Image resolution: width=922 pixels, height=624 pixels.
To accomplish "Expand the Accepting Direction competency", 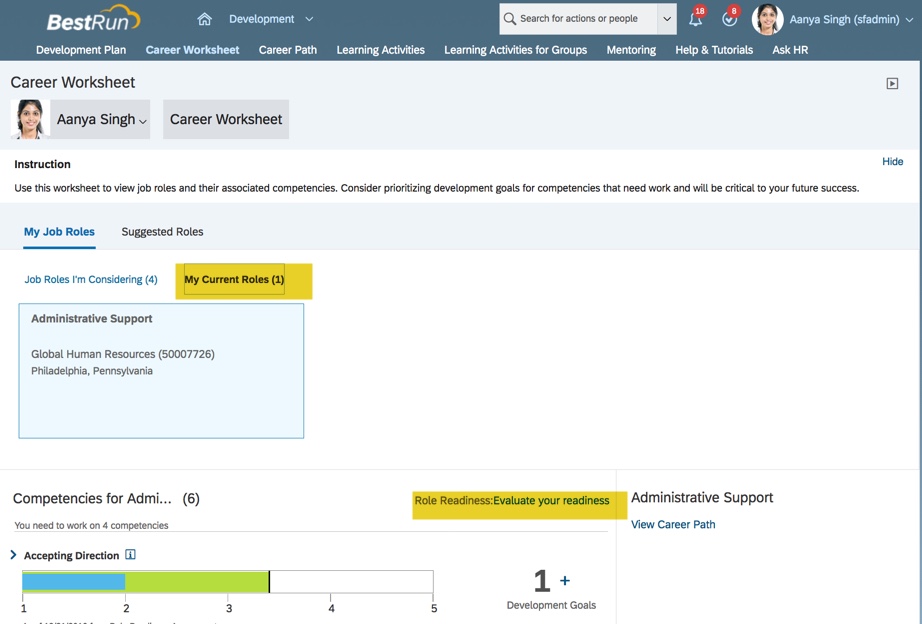I will click(13, 555).
